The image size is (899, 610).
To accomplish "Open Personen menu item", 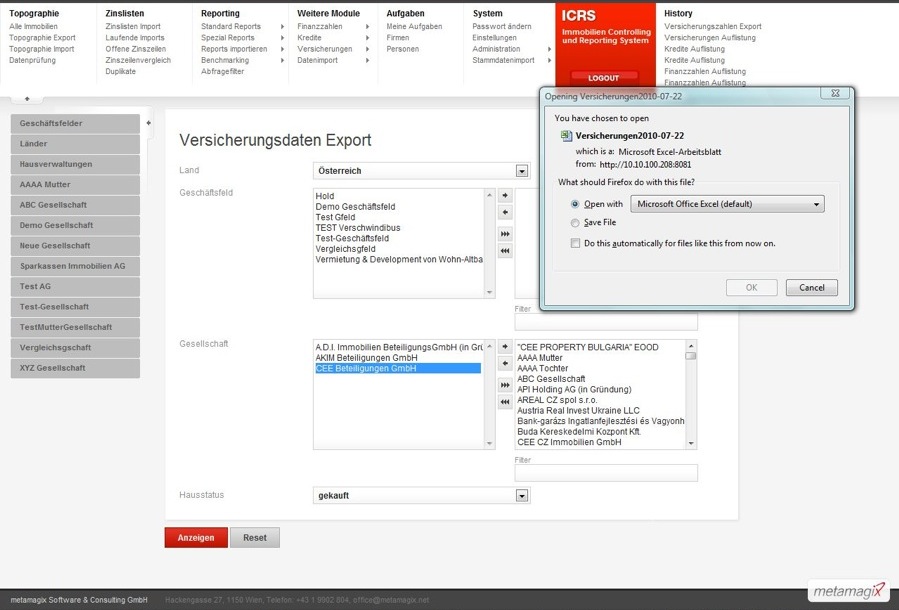I will [402, 49].
